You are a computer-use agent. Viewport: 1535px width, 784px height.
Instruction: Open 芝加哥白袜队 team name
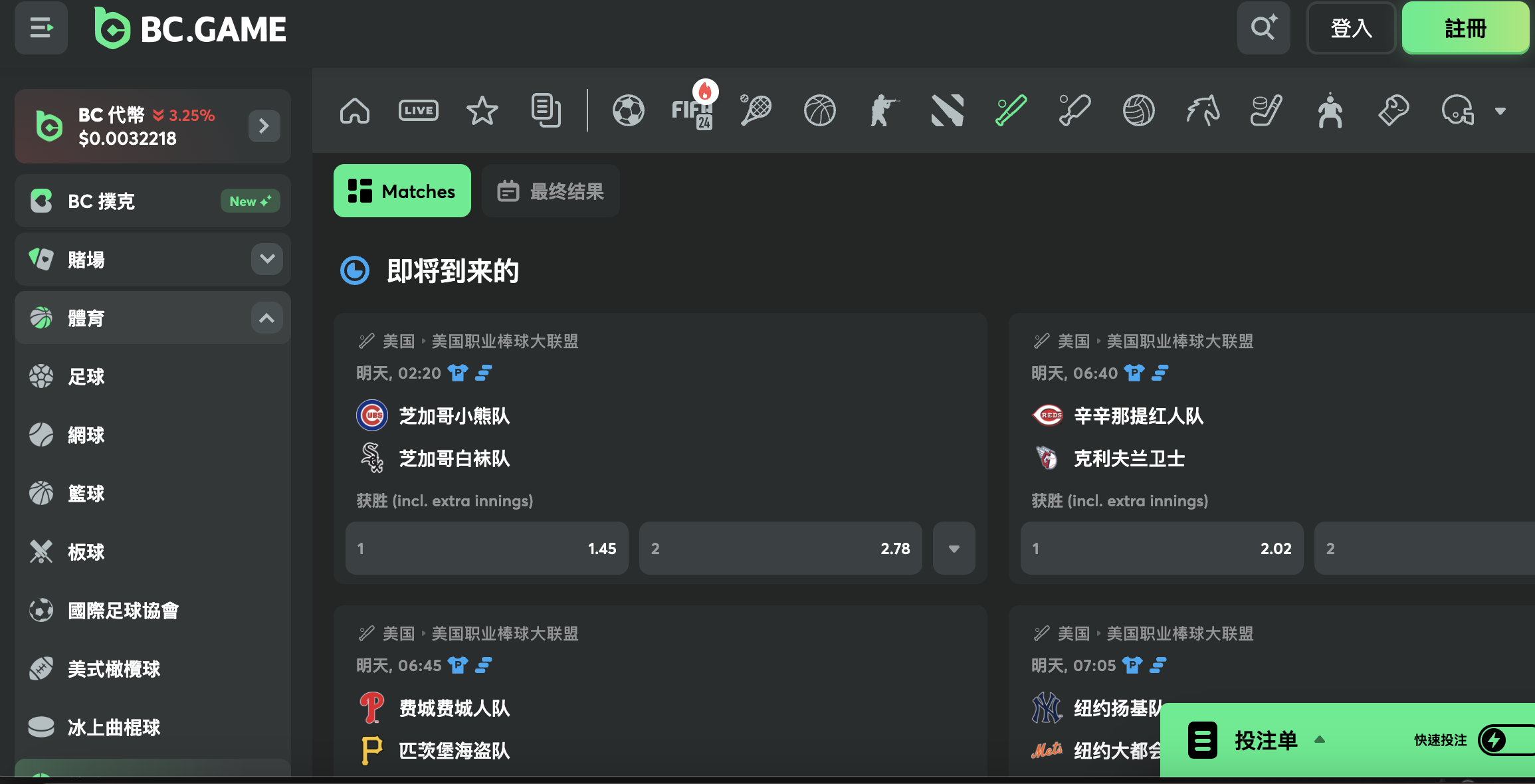[455, 458]
